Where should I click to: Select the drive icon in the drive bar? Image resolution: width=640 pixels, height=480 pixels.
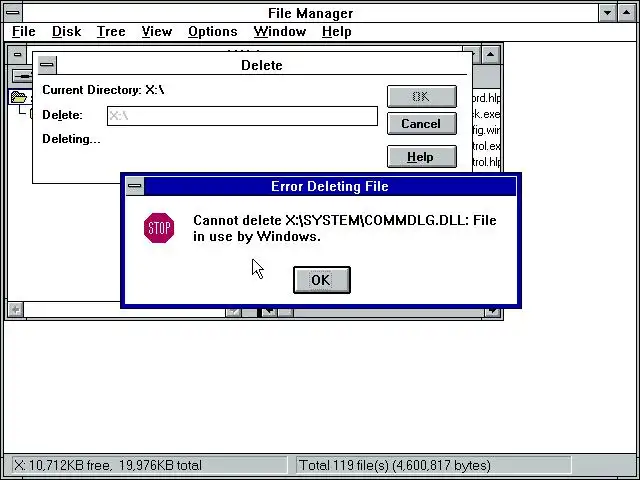tap(22, 76)
